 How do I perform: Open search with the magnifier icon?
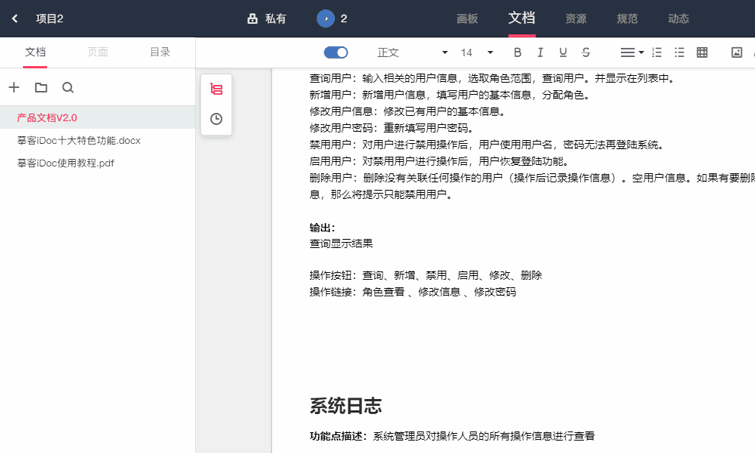click(x=68, y=88)
